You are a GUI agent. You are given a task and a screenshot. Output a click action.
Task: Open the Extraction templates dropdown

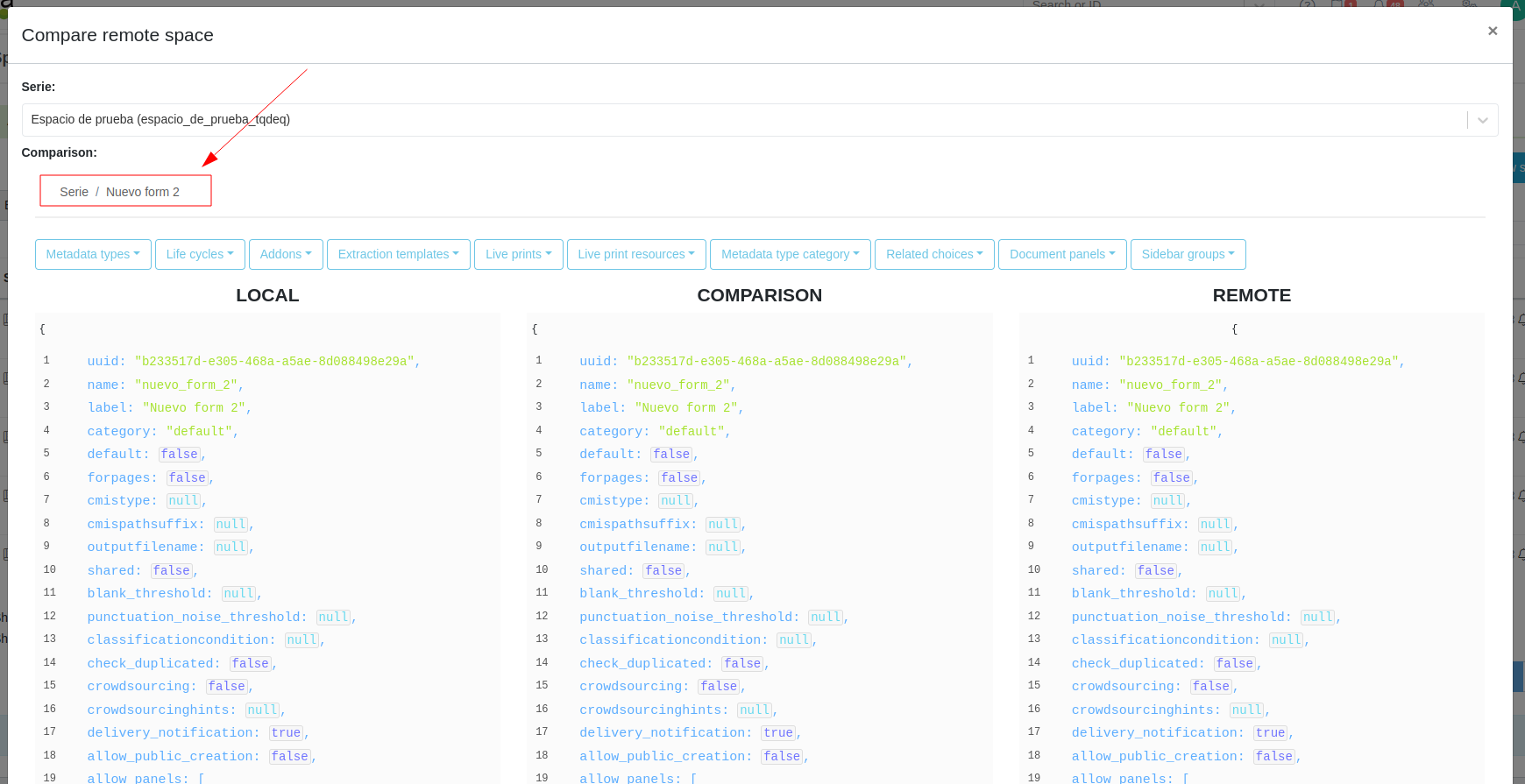[398, 254]
